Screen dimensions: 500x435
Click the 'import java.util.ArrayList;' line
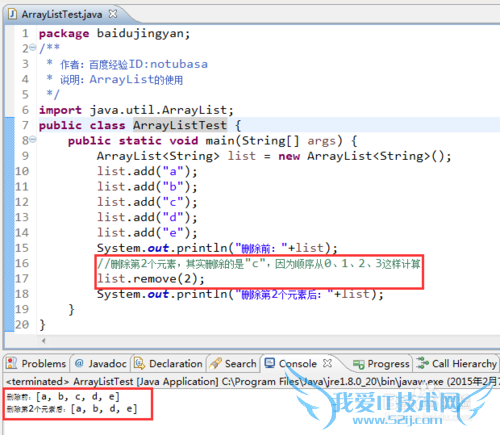point(136,110)
